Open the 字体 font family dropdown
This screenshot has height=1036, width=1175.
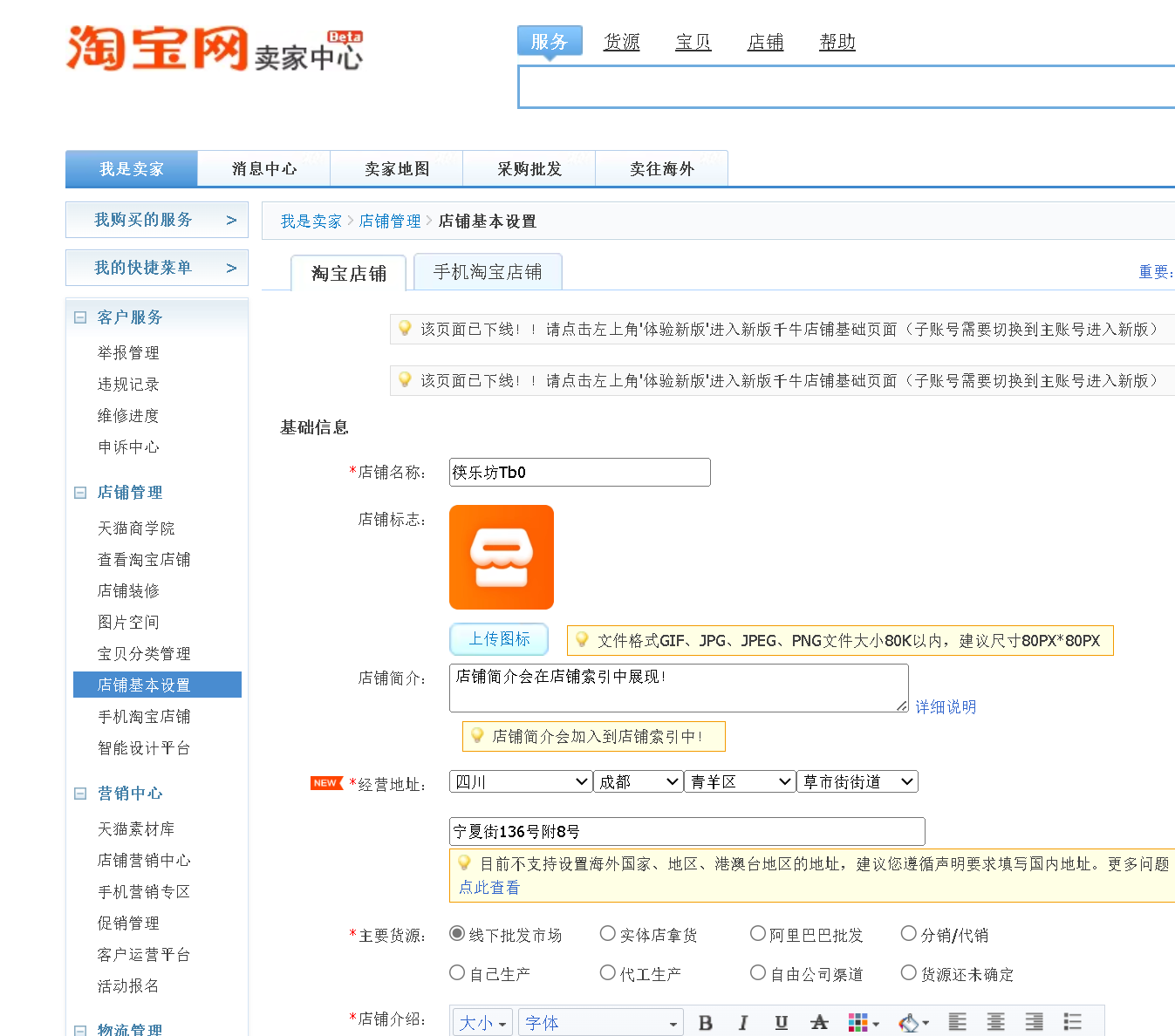[x=601, y=1023]
